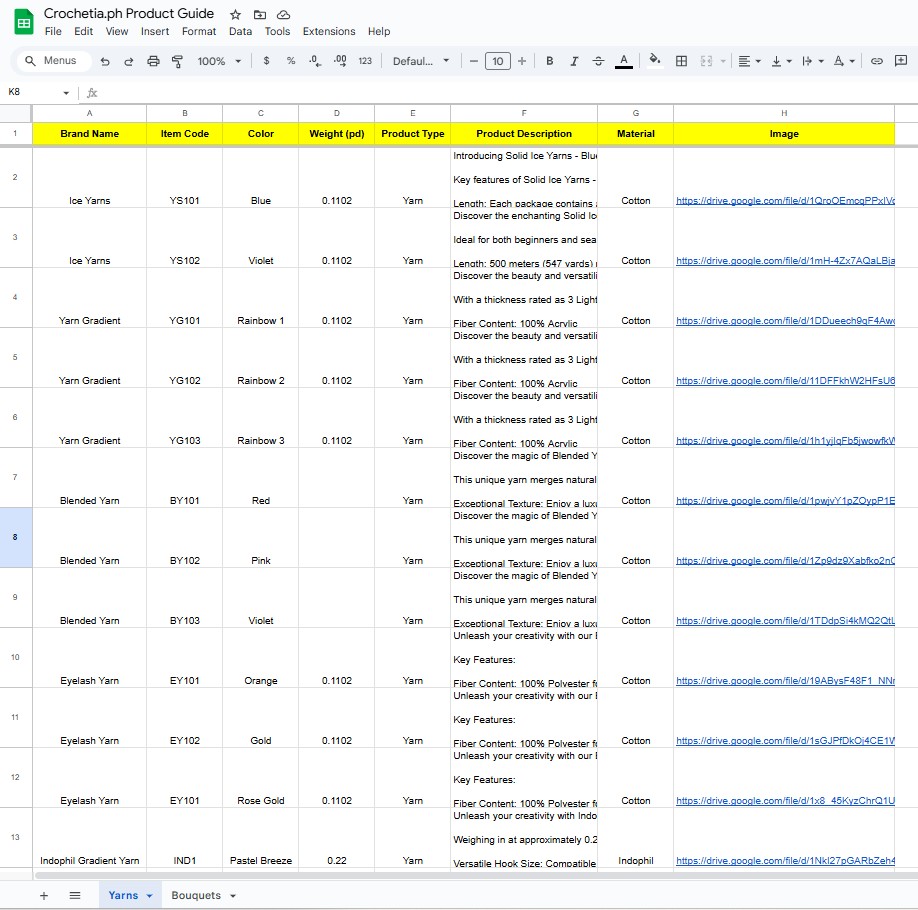The width and height of the screenshot is (918, 910).
Task: Open the Format menu
Action: coord(198,31)
